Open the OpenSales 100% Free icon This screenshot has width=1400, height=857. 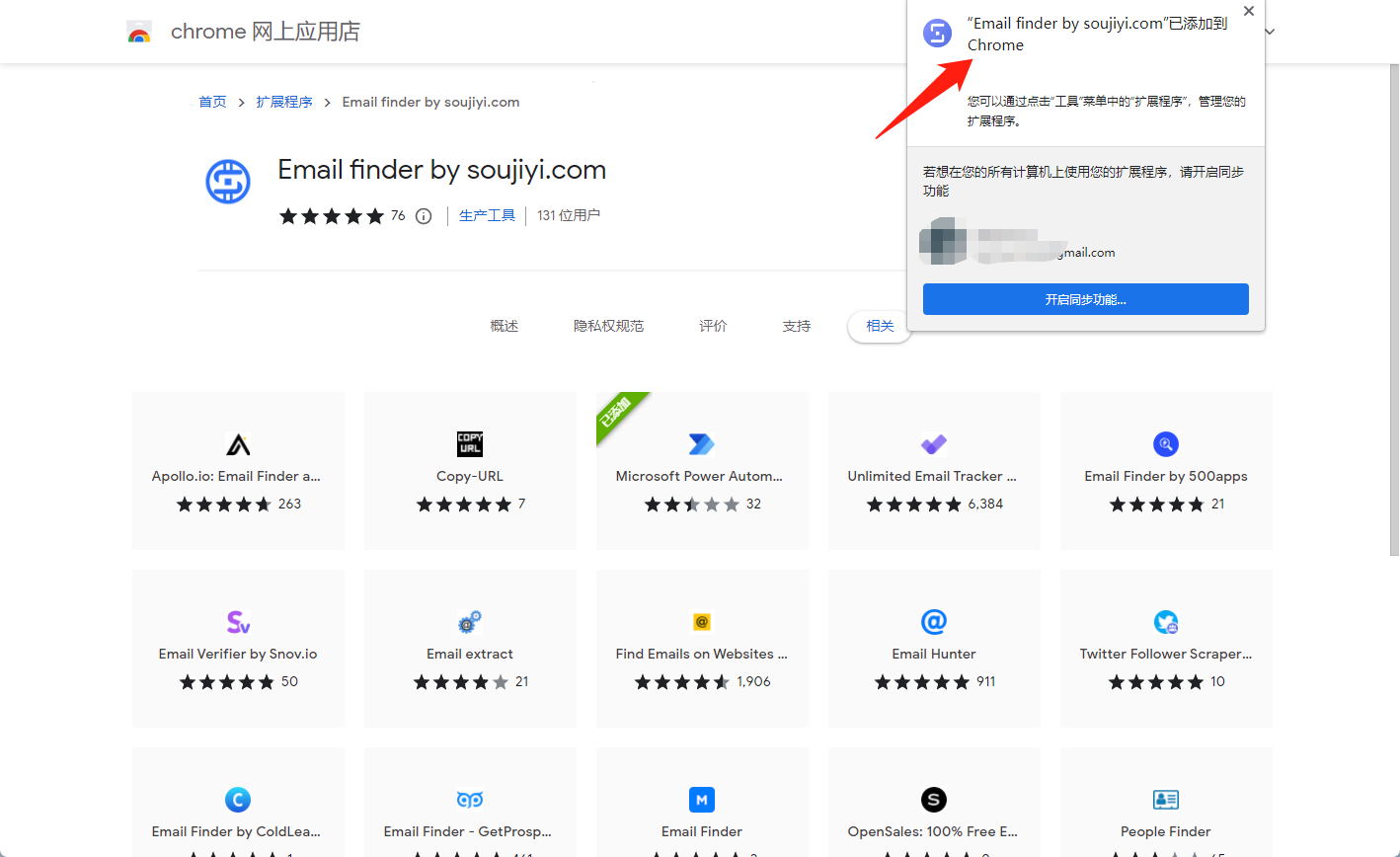tap(934, 800)
